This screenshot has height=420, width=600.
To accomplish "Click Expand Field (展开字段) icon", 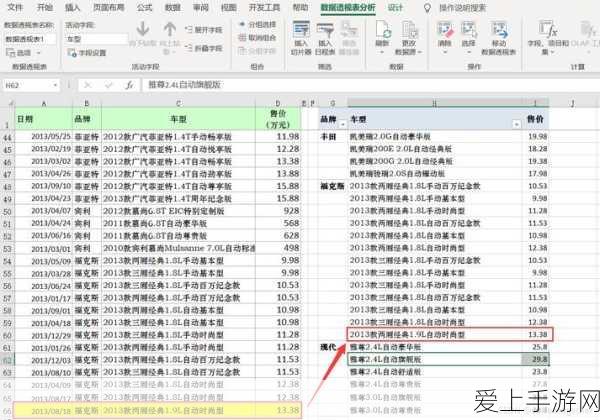I will click(x=188, y=29).
